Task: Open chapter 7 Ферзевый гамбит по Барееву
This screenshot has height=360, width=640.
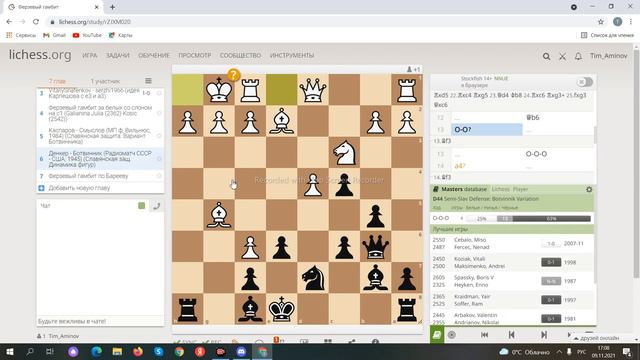Action: (100, 176)
